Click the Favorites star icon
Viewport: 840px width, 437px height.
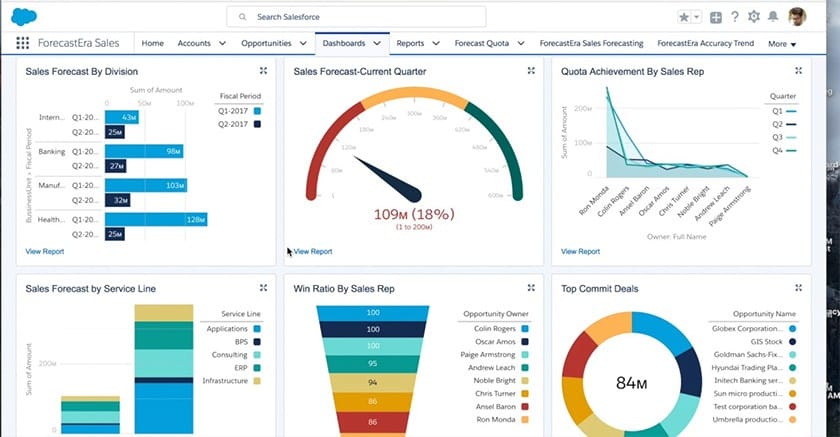pyautogui.click(x=684, y=17)
